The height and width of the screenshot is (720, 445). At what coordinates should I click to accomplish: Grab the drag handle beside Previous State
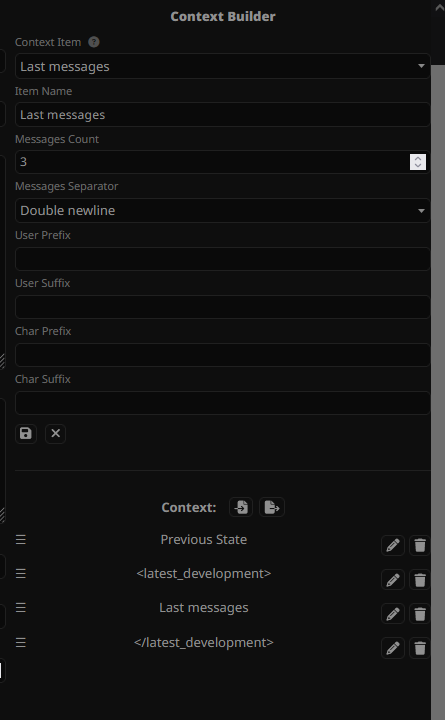pos(21,540)
